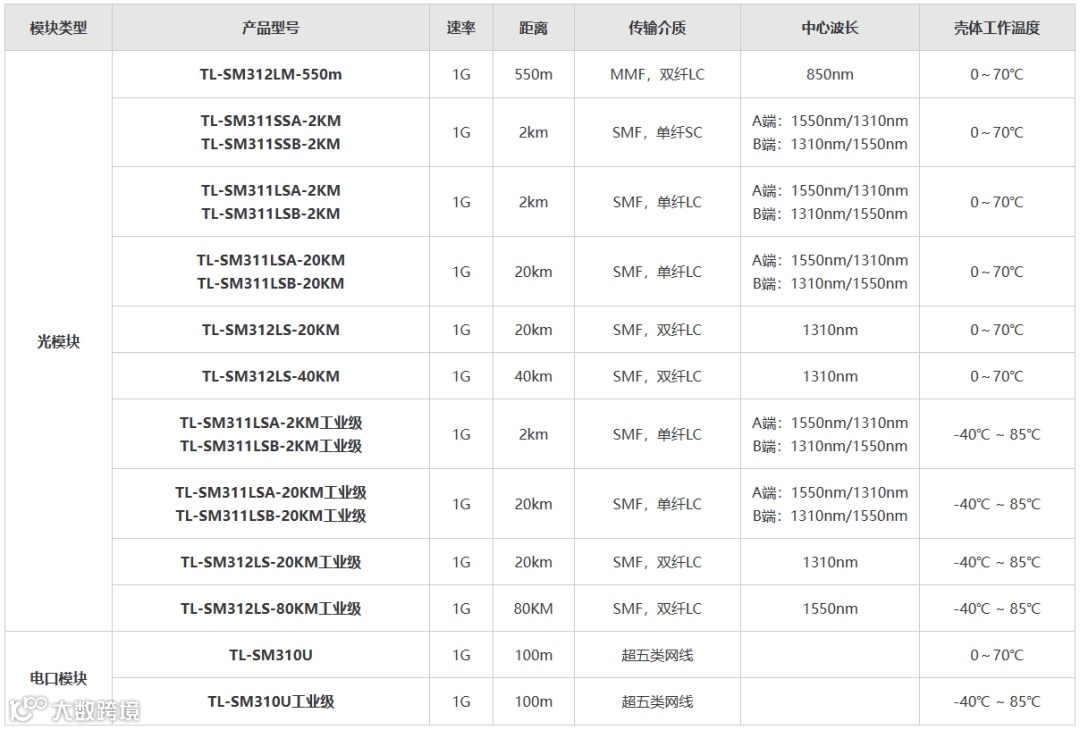The image size is (1080, 730).
Task: Select the 光模块 module type cell
Action: coord(59,342)
